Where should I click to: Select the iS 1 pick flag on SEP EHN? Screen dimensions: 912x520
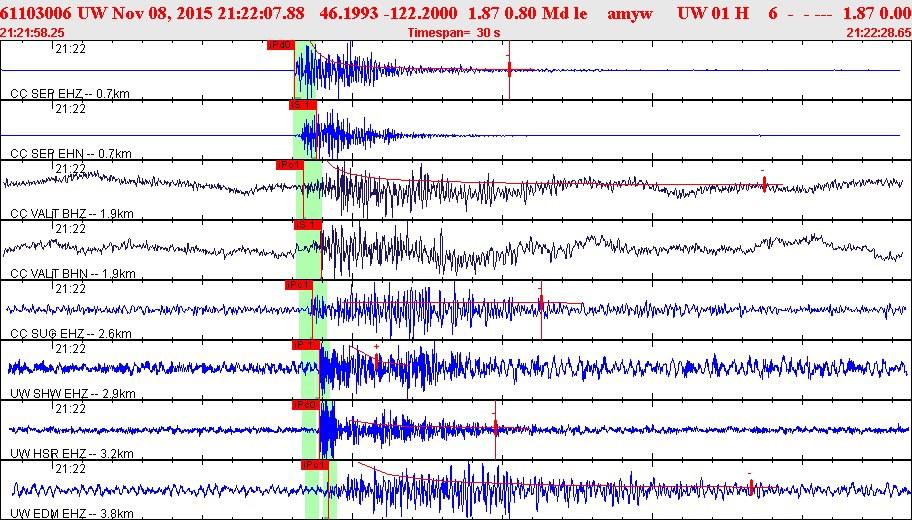click(x=302, y=105)
